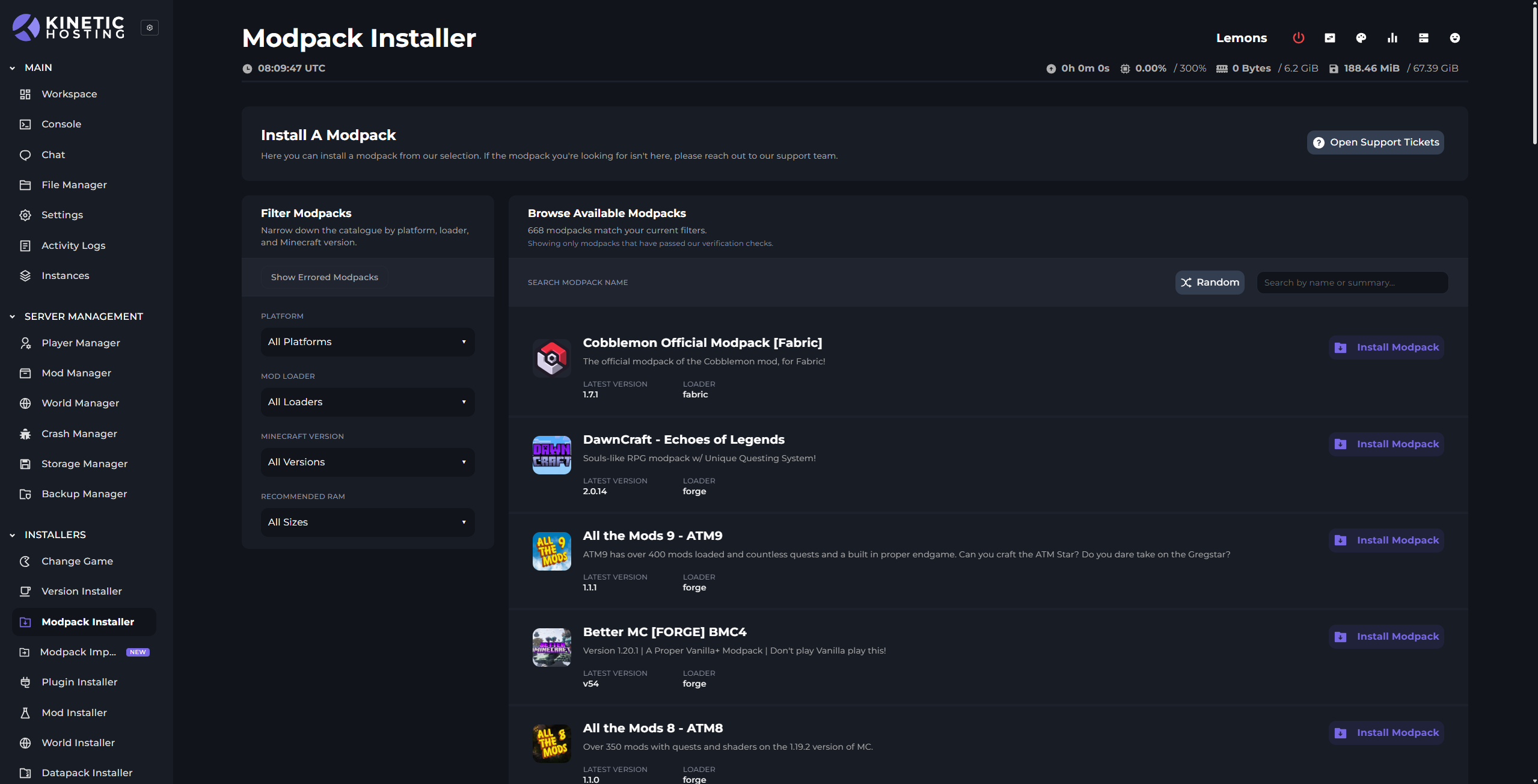
Task: Click the Random modpack button
Action: tap(1210, 283)
